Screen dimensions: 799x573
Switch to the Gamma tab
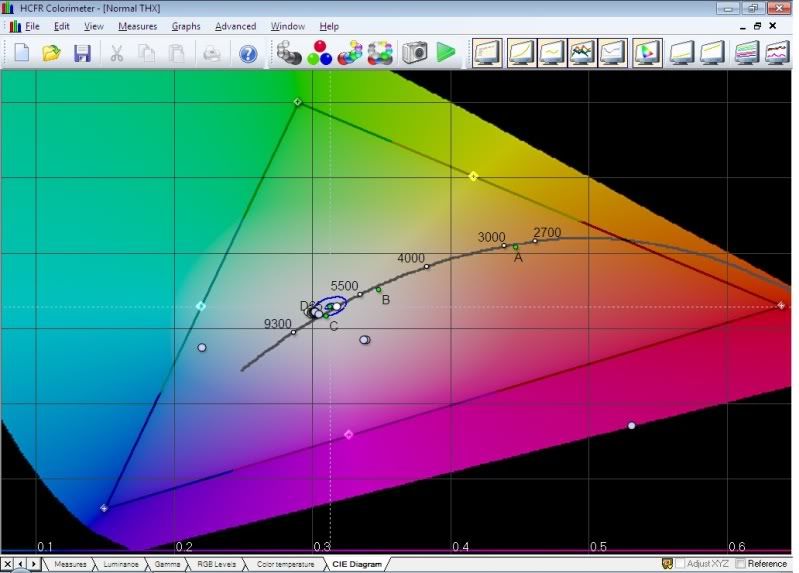pos(167,564)
